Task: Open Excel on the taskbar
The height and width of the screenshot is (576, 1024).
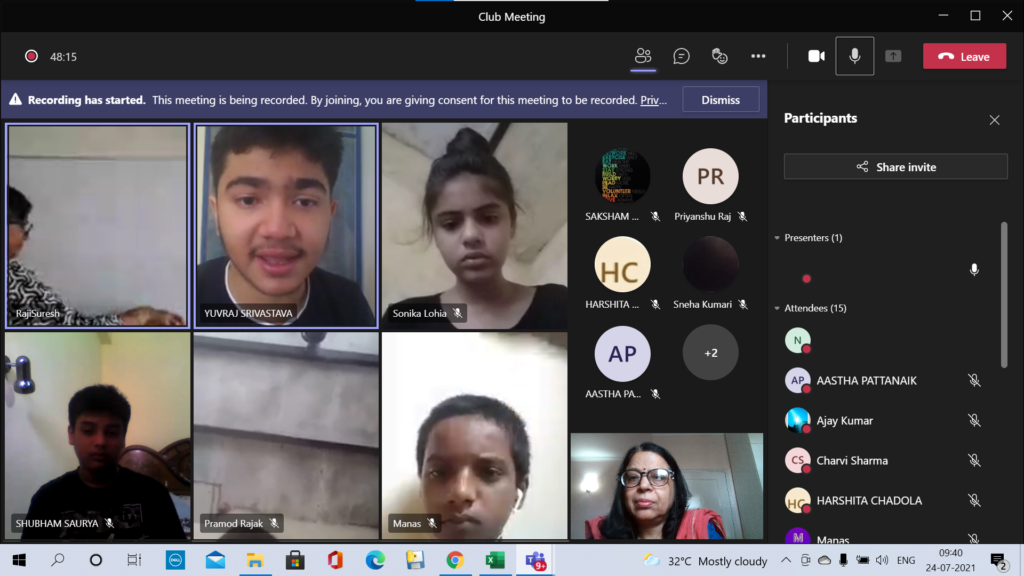Action: (495, 560)
